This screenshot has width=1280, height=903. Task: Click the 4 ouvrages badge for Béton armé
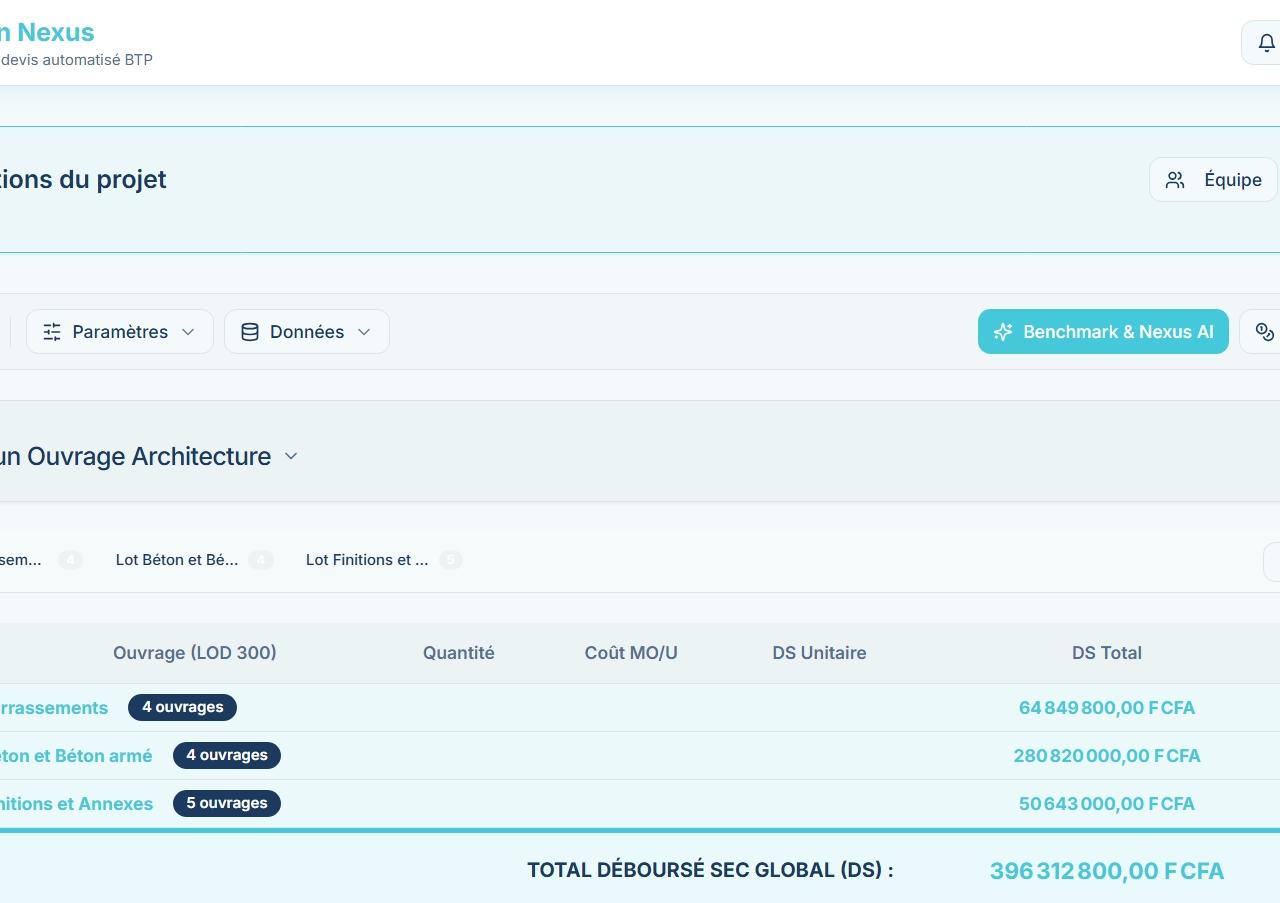tap(227, 755)
